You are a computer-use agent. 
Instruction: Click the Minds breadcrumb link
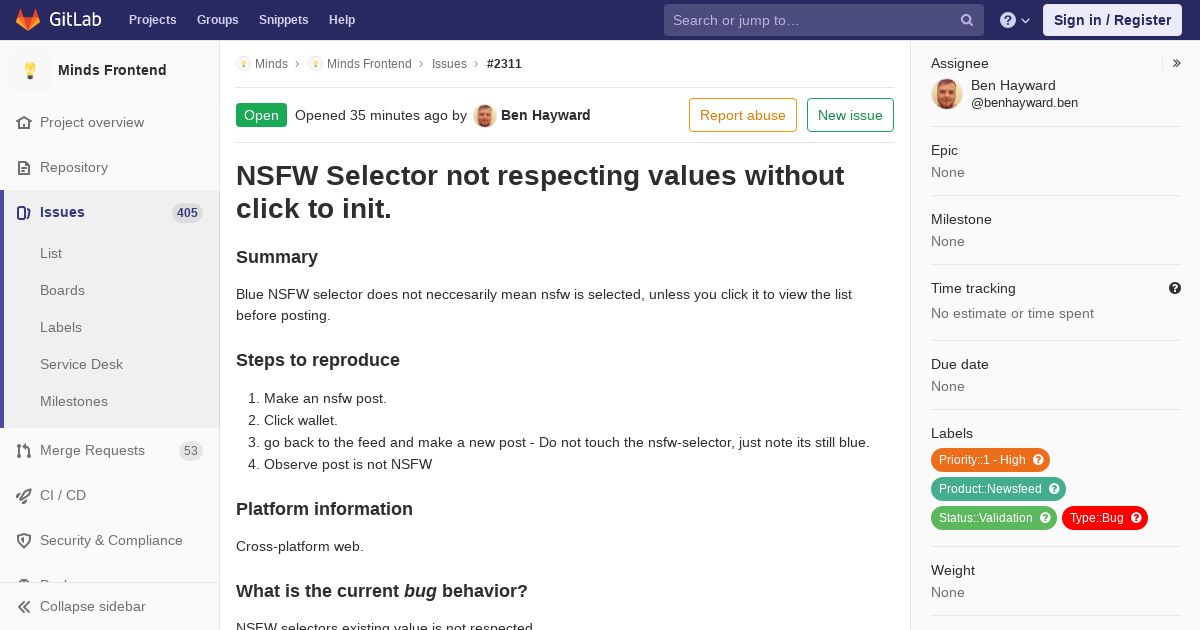pos(271,64)
